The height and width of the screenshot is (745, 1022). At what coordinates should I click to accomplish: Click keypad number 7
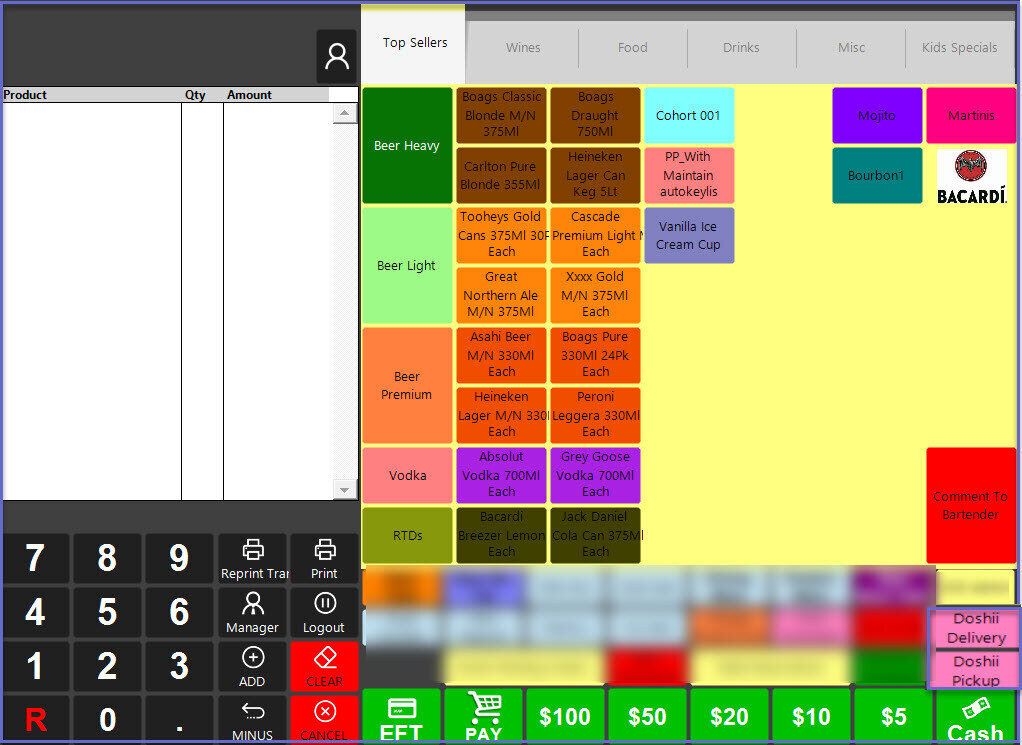click(36, 559)
